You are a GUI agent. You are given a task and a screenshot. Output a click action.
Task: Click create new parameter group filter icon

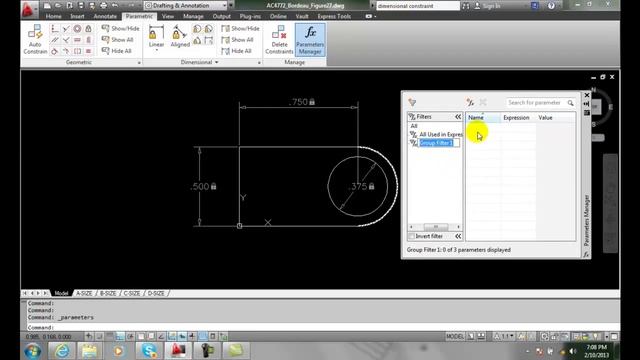coord(412,102)
